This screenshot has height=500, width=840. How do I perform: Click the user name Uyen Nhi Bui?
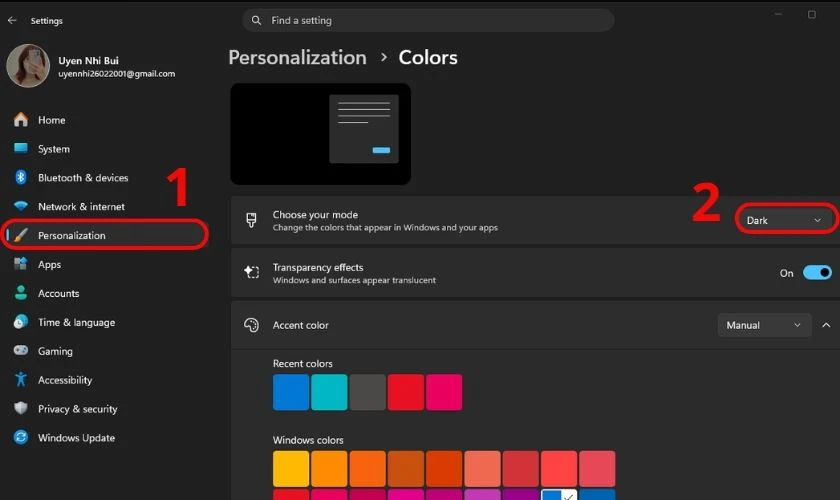point(88,61)
